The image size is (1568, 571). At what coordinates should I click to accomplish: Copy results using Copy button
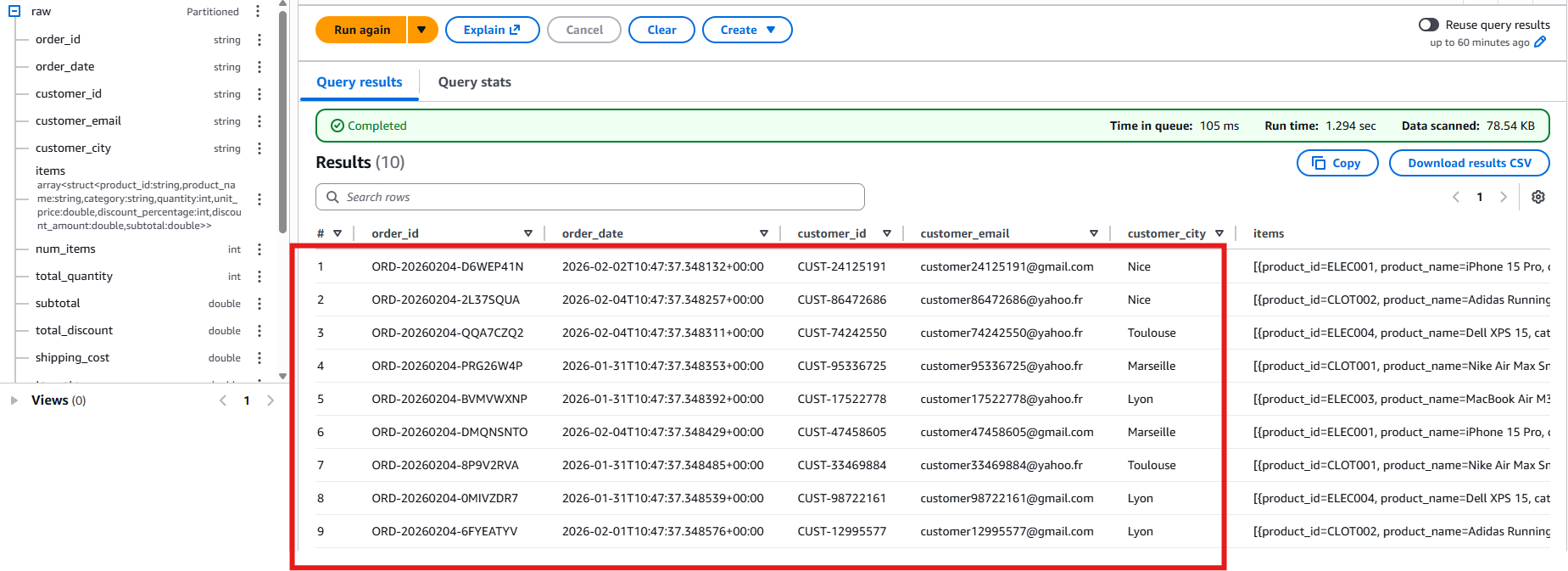(1336, 163)
